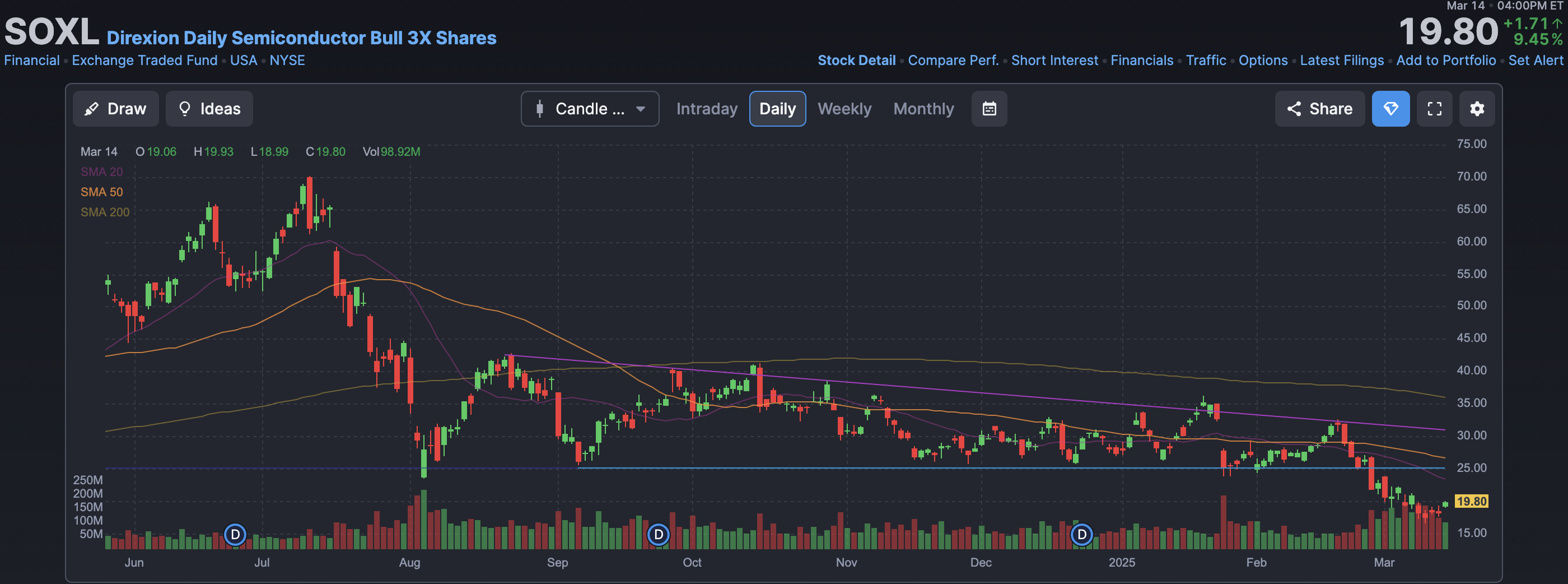Click the NYSE exchange link

[x=287, y=61]
